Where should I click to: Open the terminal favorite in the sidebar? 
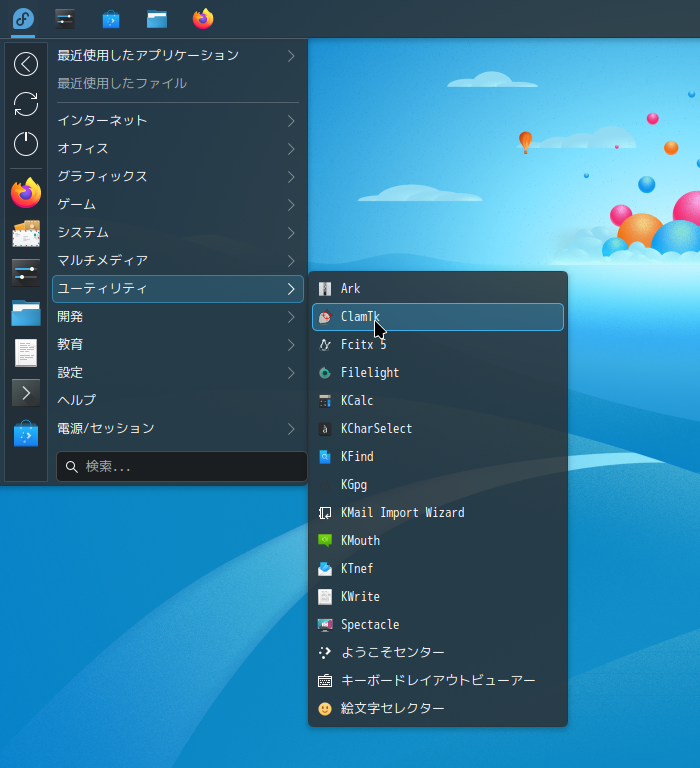[26, 393]
